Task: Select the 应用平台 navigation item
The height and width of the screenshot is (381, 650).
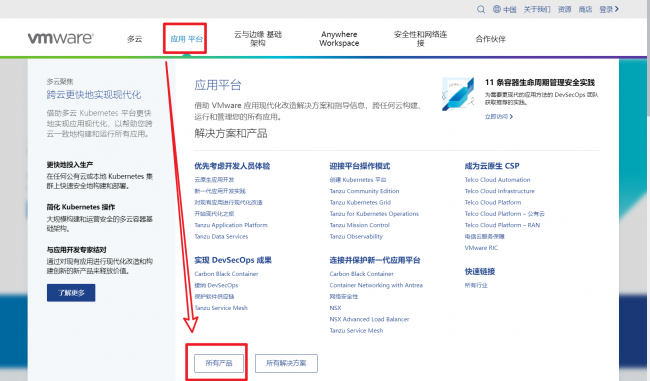Action: [x=187, y=39]
